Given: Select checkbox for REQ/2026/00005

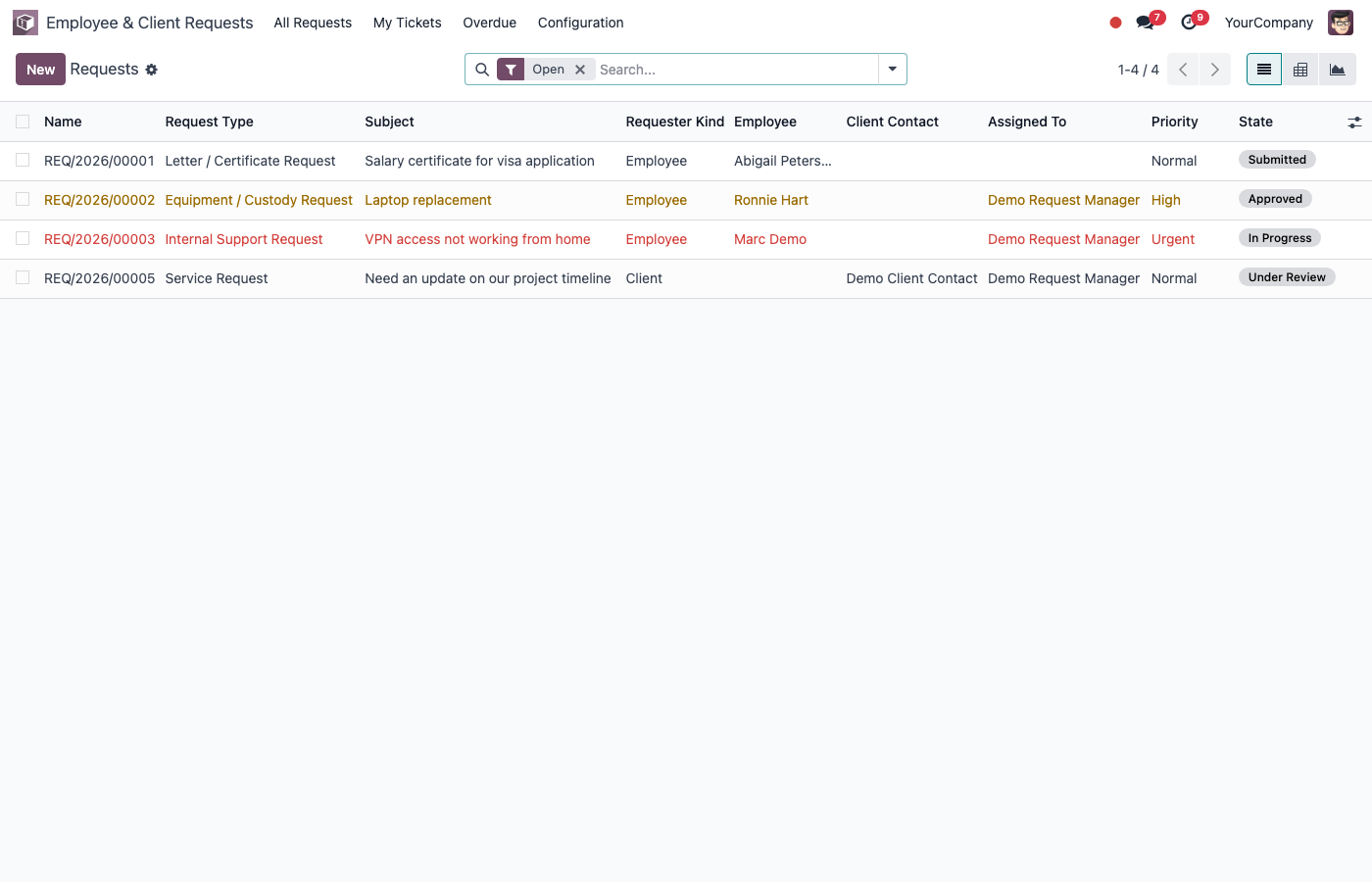Looking at the screenshot, I should pyautogui.click(x=23, y=277).
